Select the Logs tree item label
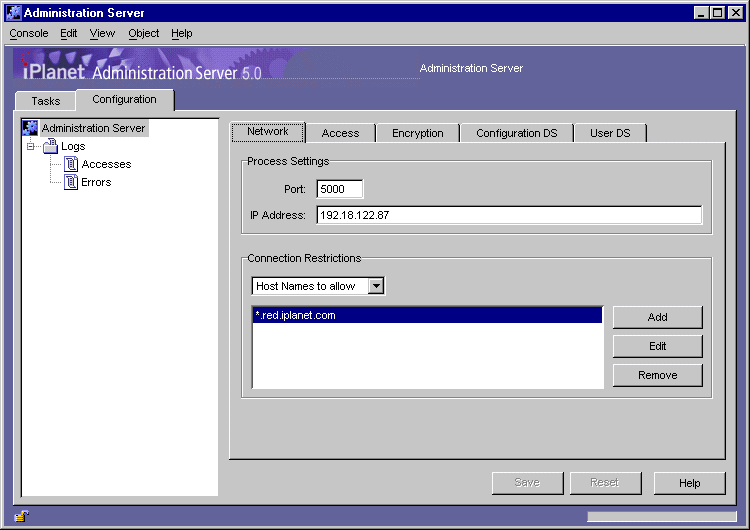Image resolution: width=750 pixels, height=530 pixels. (x=73, y=146)
